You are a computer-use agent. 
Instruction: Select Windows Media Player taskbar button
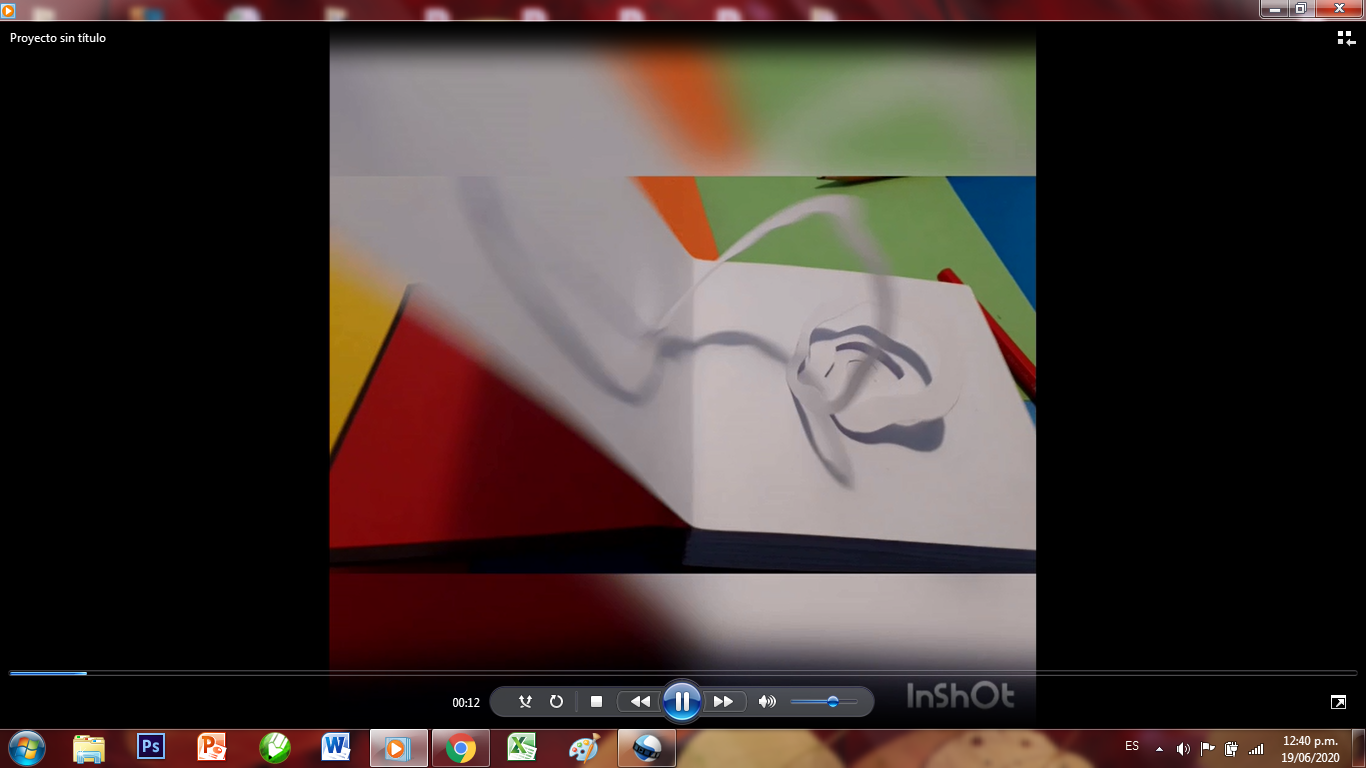[x=399, y=748]
